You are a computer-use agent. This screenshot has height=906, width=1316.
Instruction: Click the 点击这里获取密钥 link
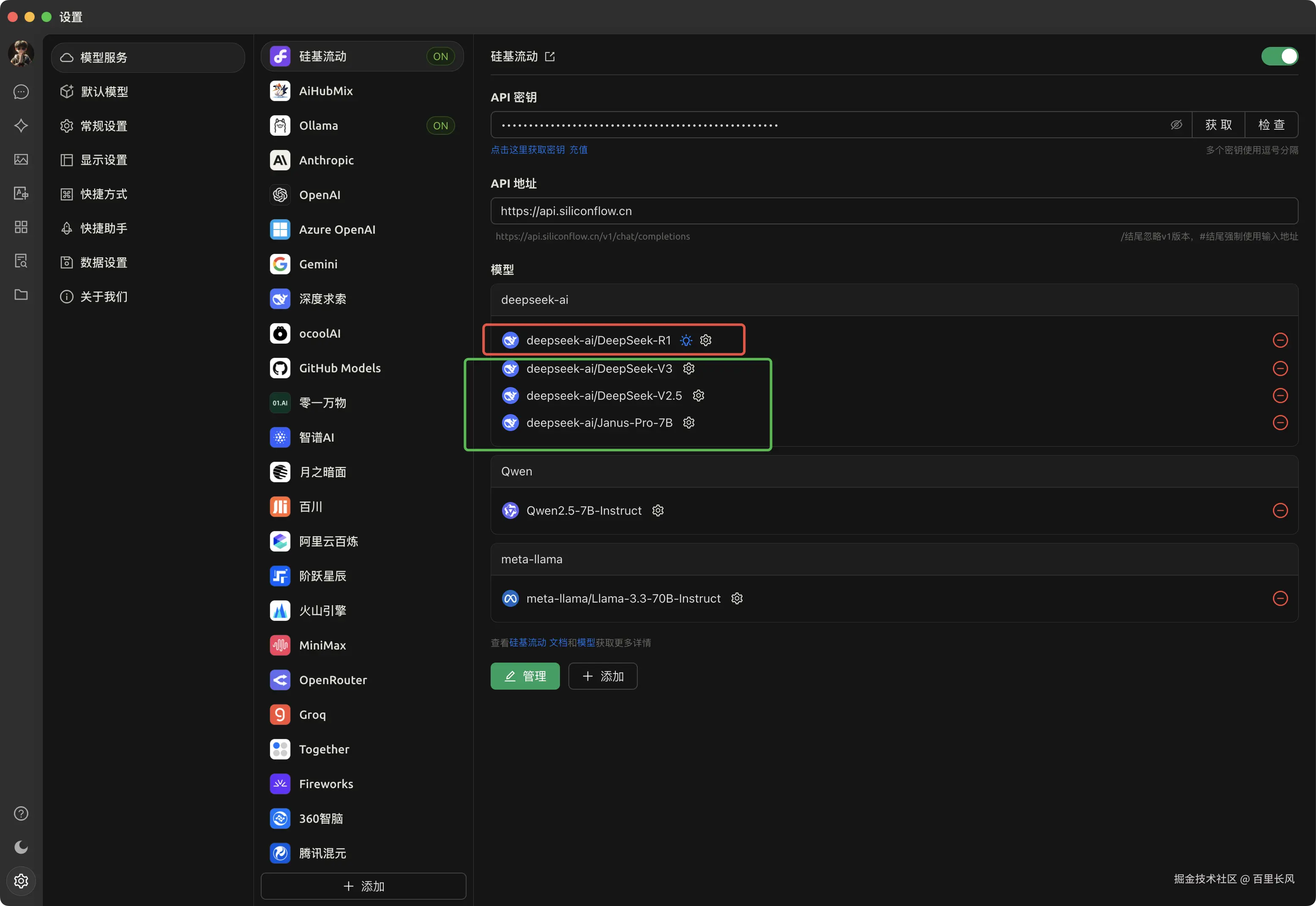(527, 150)
